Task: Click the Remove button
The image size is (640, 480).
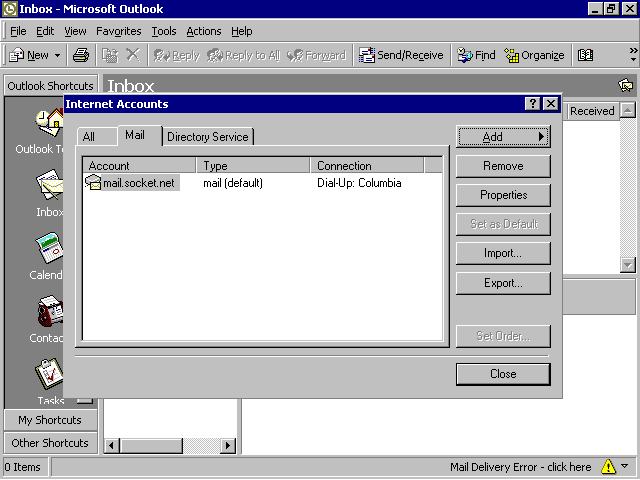Action: coord(503,166)
